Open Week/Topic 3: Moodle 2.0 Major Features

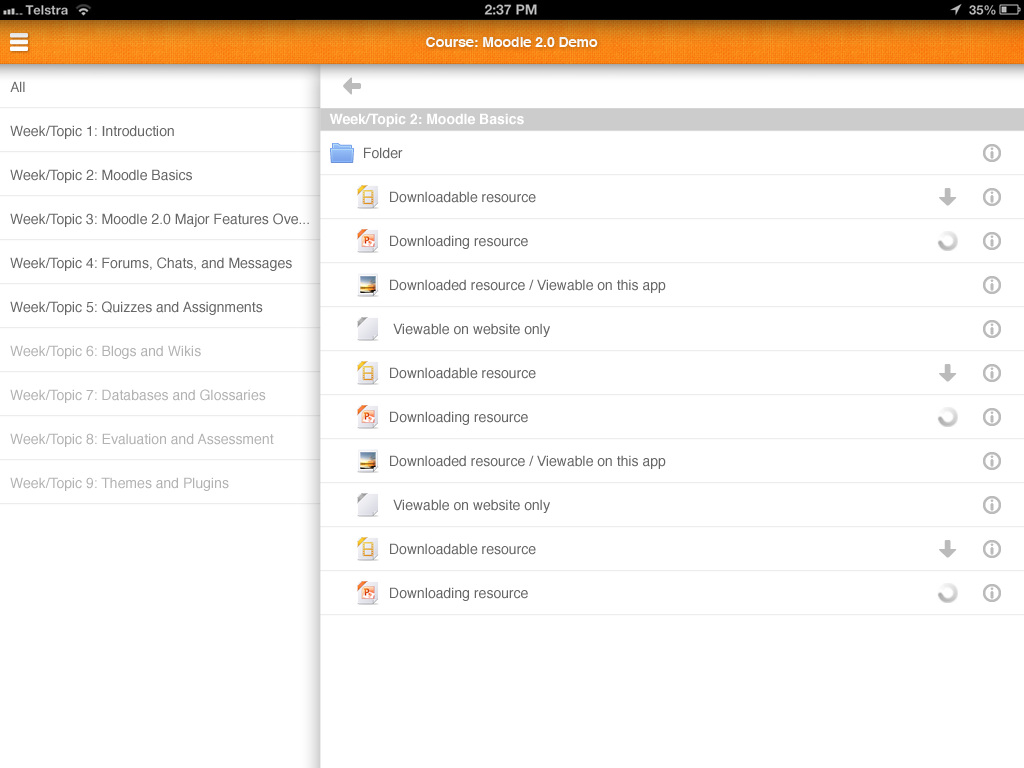159,219
